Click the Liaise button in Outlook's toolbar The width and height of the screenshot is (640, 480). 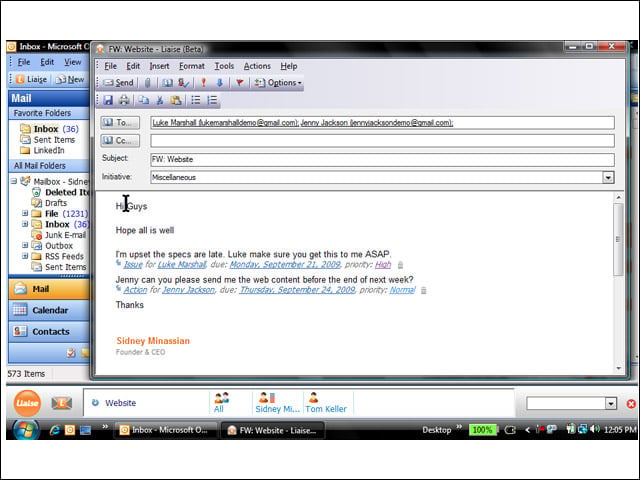tap(31, 79)
